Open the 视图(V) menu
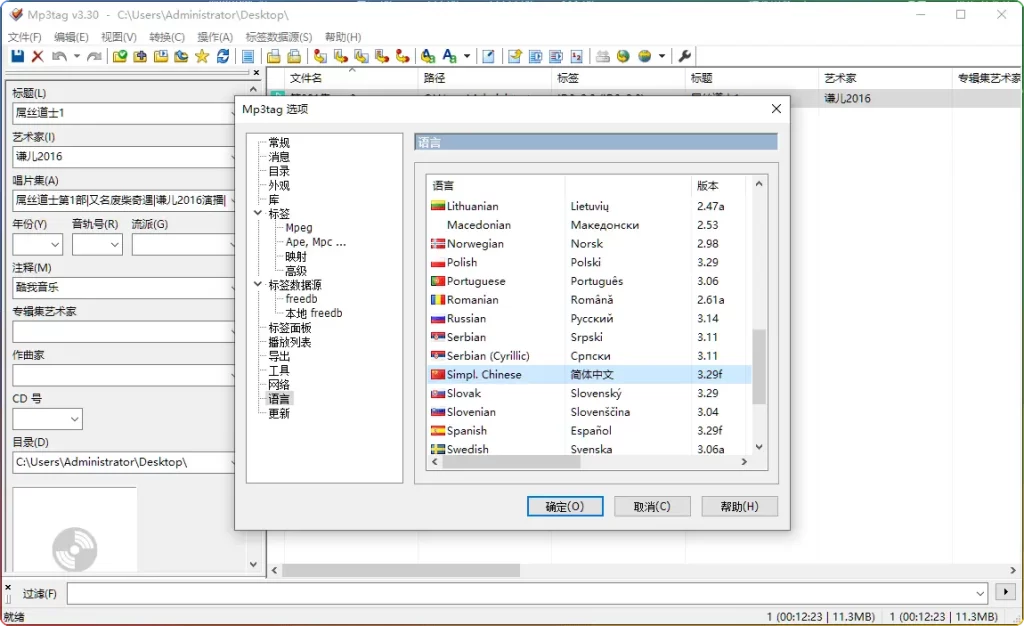Screen dimensions: 1024x626 coord(118,37)
